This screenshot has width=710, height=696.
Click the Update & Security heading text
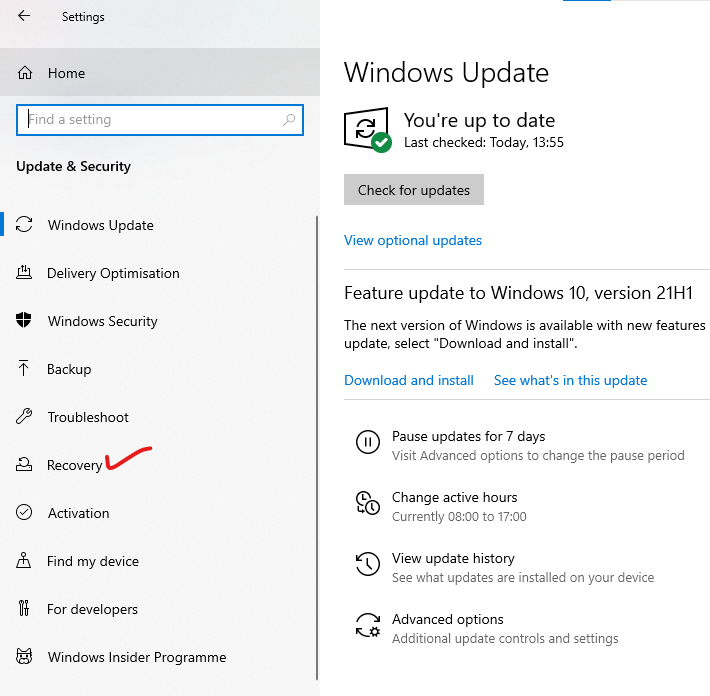pyautogui.click(x=73, y=167)
